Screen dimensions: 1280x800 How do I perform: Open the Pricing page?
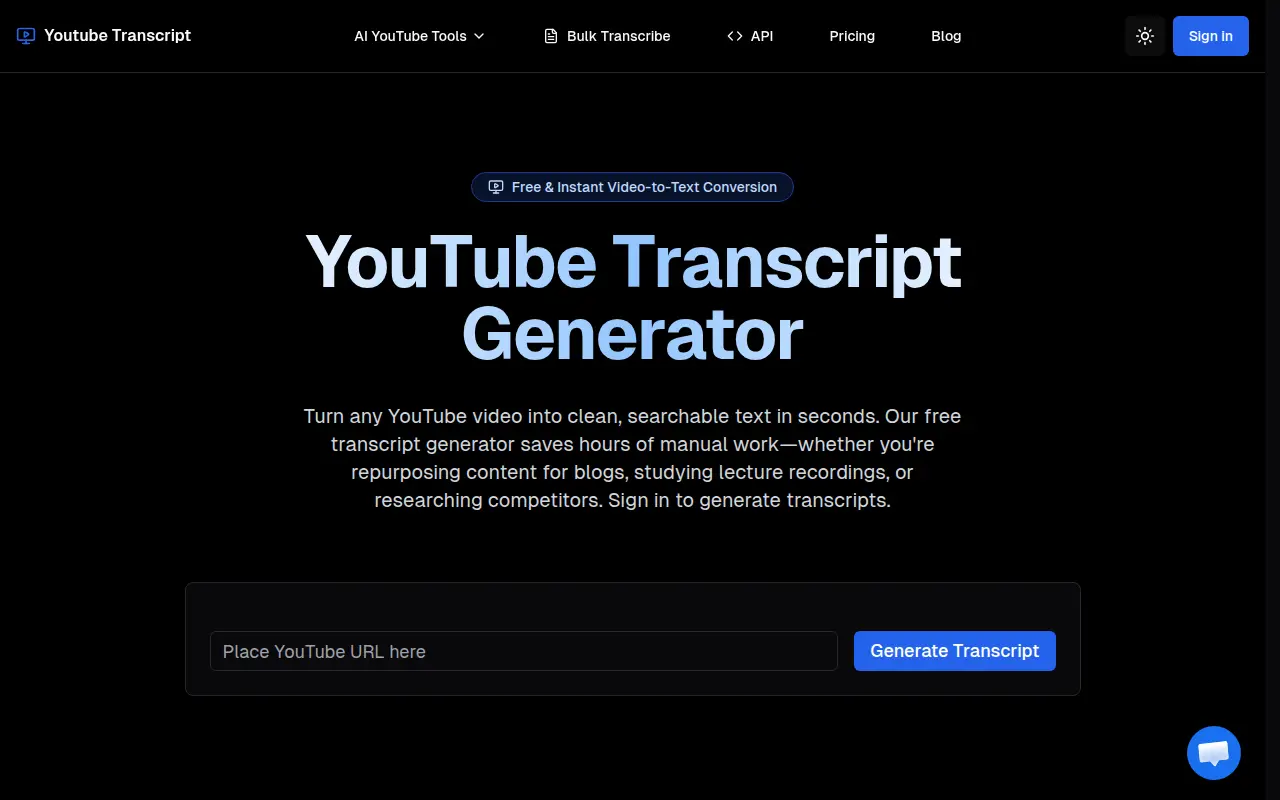tap(852, 36)
